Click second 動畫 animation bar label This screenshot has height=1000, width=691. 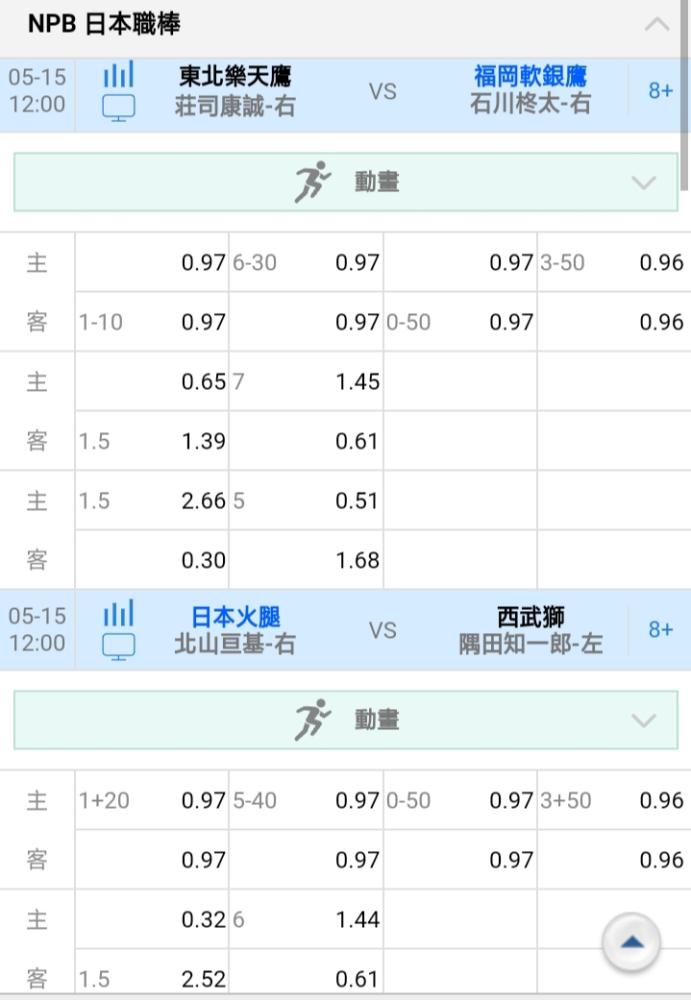click(377, 721)
